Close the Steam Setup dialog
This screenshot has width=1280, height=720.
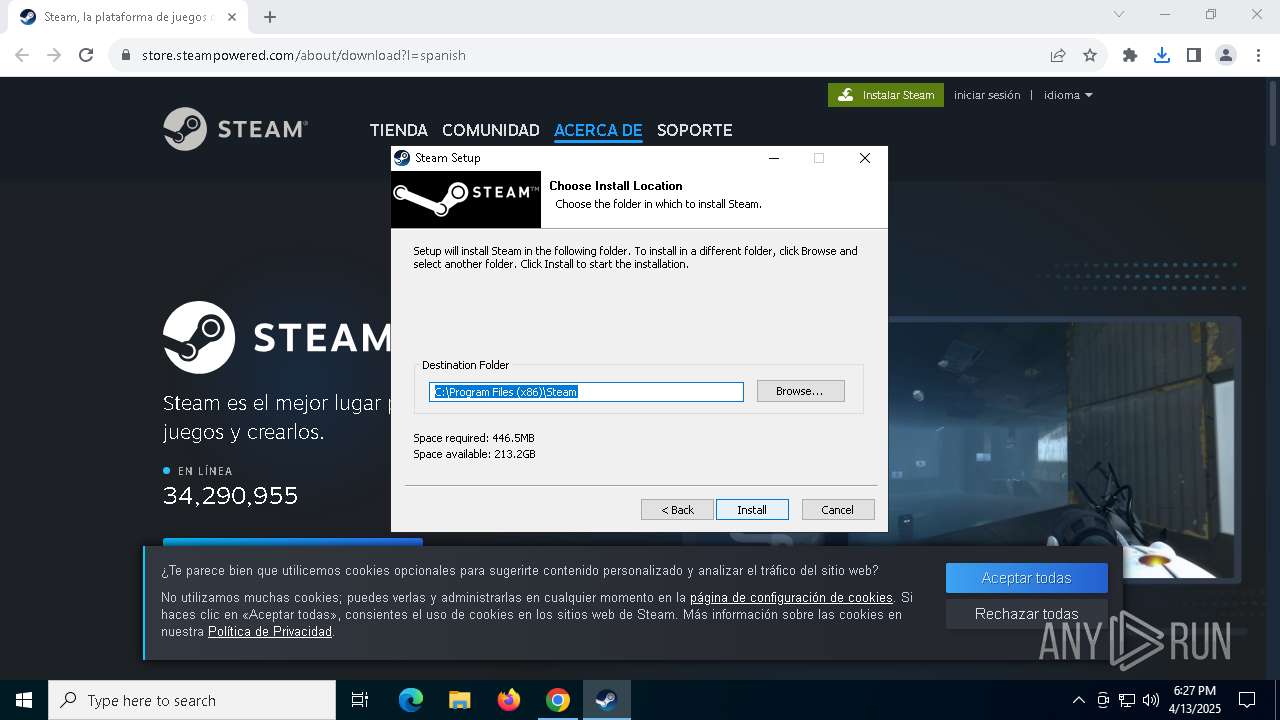click(x=865, y=158)
